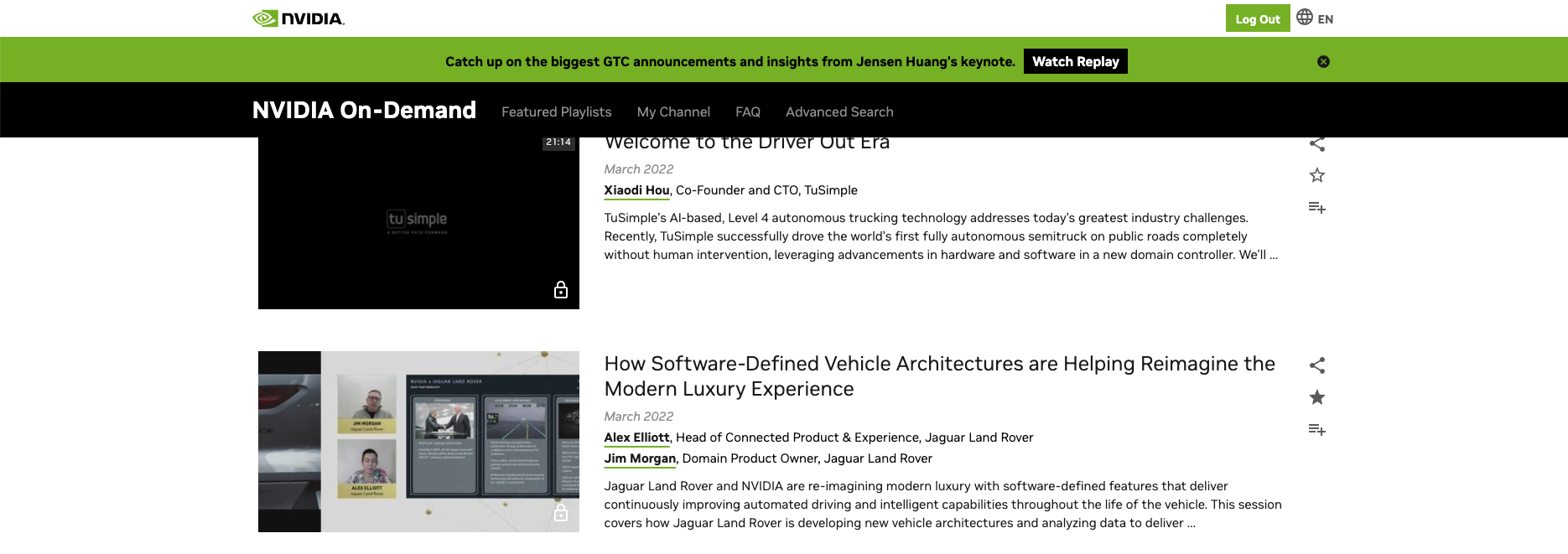Open speaker Xiaodi Hou's profile
The height and width of the screenshot is (554, 1568).
click(636, 190)
